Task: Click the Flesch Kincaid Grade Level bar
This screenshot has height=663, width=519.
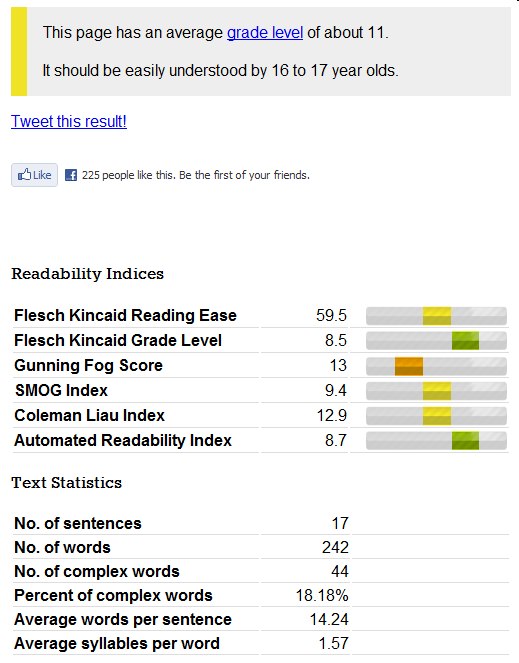Action: click(436, 341)
